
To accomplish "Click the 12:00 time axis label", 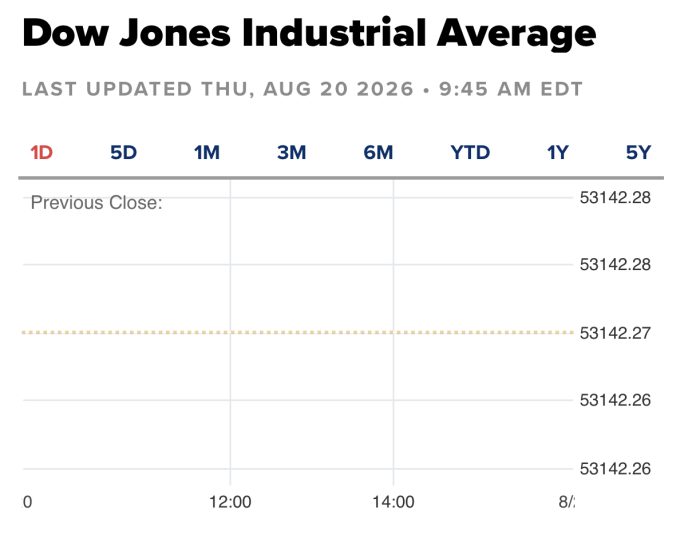I will (x=230, y=502).
